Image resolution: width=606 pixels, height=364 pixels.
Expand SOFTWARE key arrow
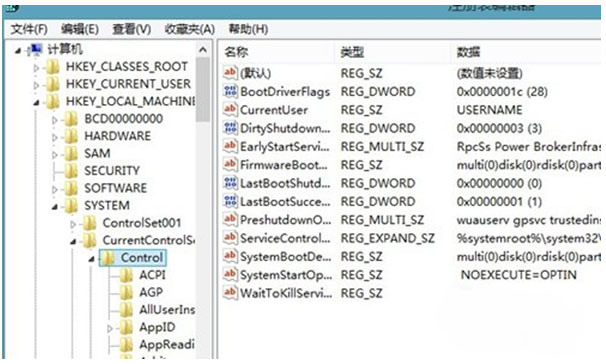coord(54,189)
